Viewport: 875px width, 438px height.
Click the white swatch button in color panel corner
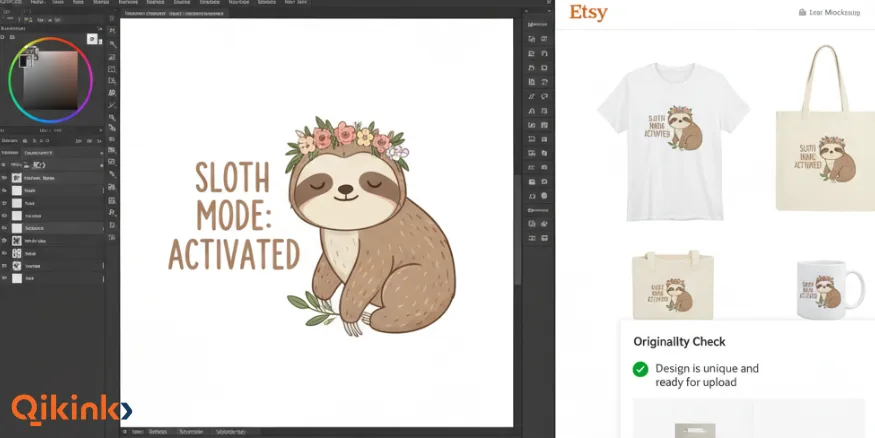(92, 39)
